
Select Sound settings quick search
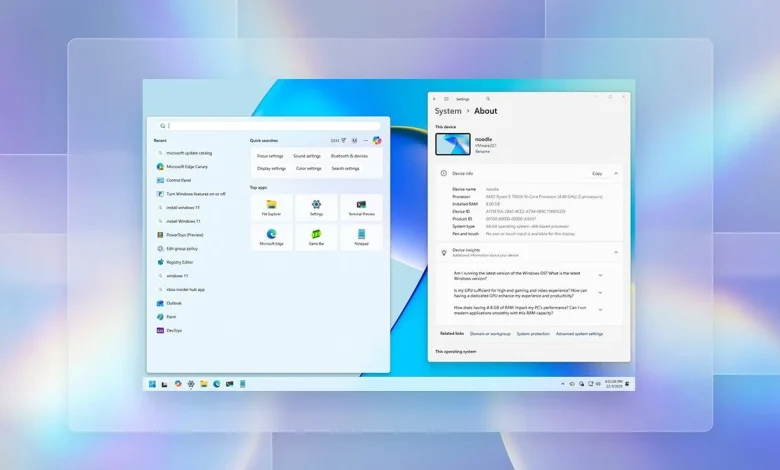click(307, 156)
